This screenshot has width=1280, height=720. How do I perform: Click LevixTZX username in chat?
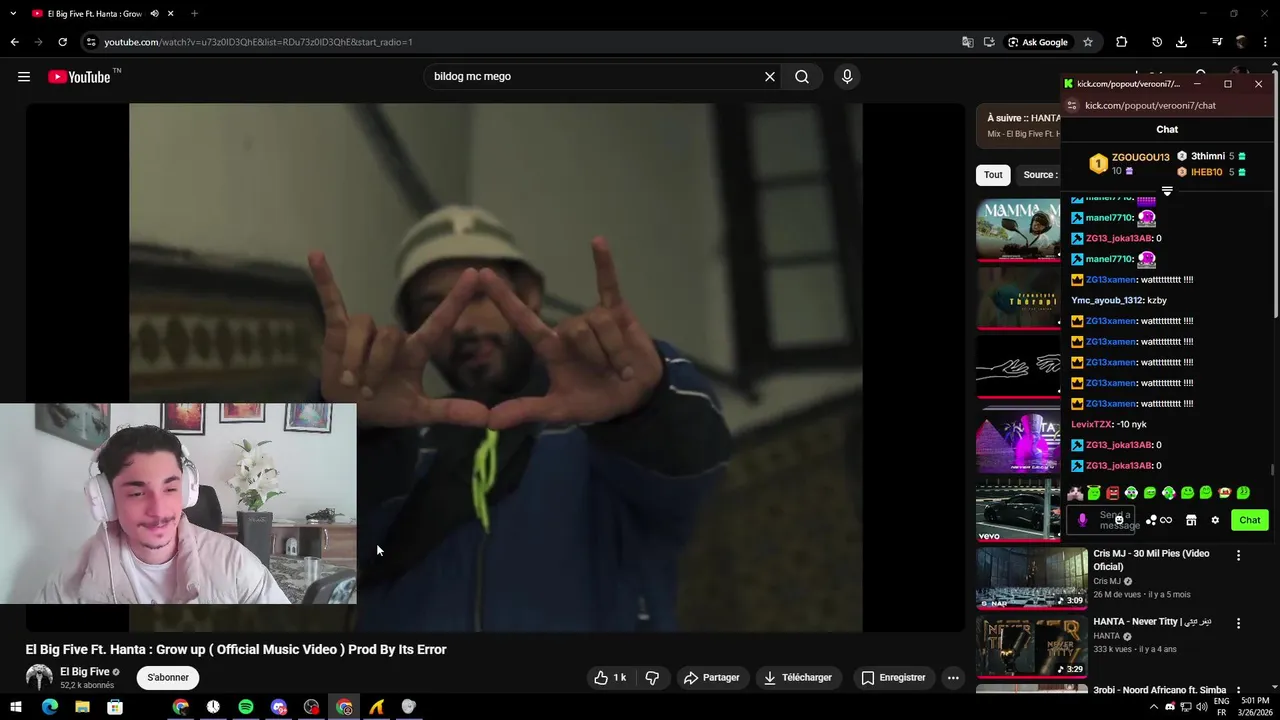[x=1091, y=425]
